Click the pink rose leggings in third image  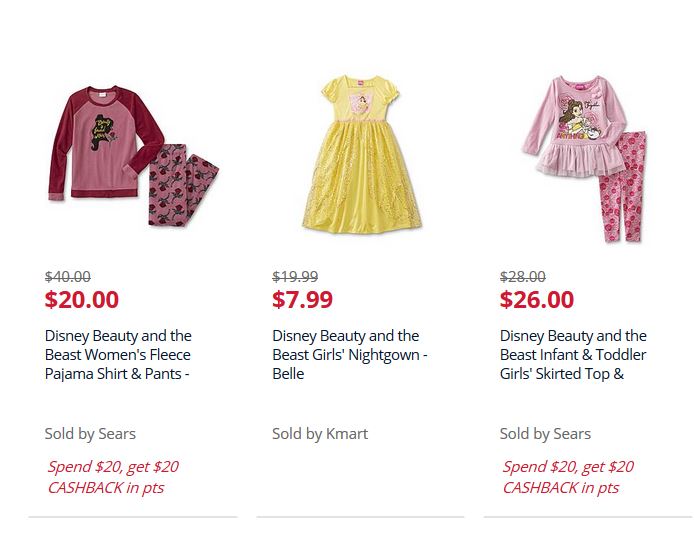[x=623, y=188]
